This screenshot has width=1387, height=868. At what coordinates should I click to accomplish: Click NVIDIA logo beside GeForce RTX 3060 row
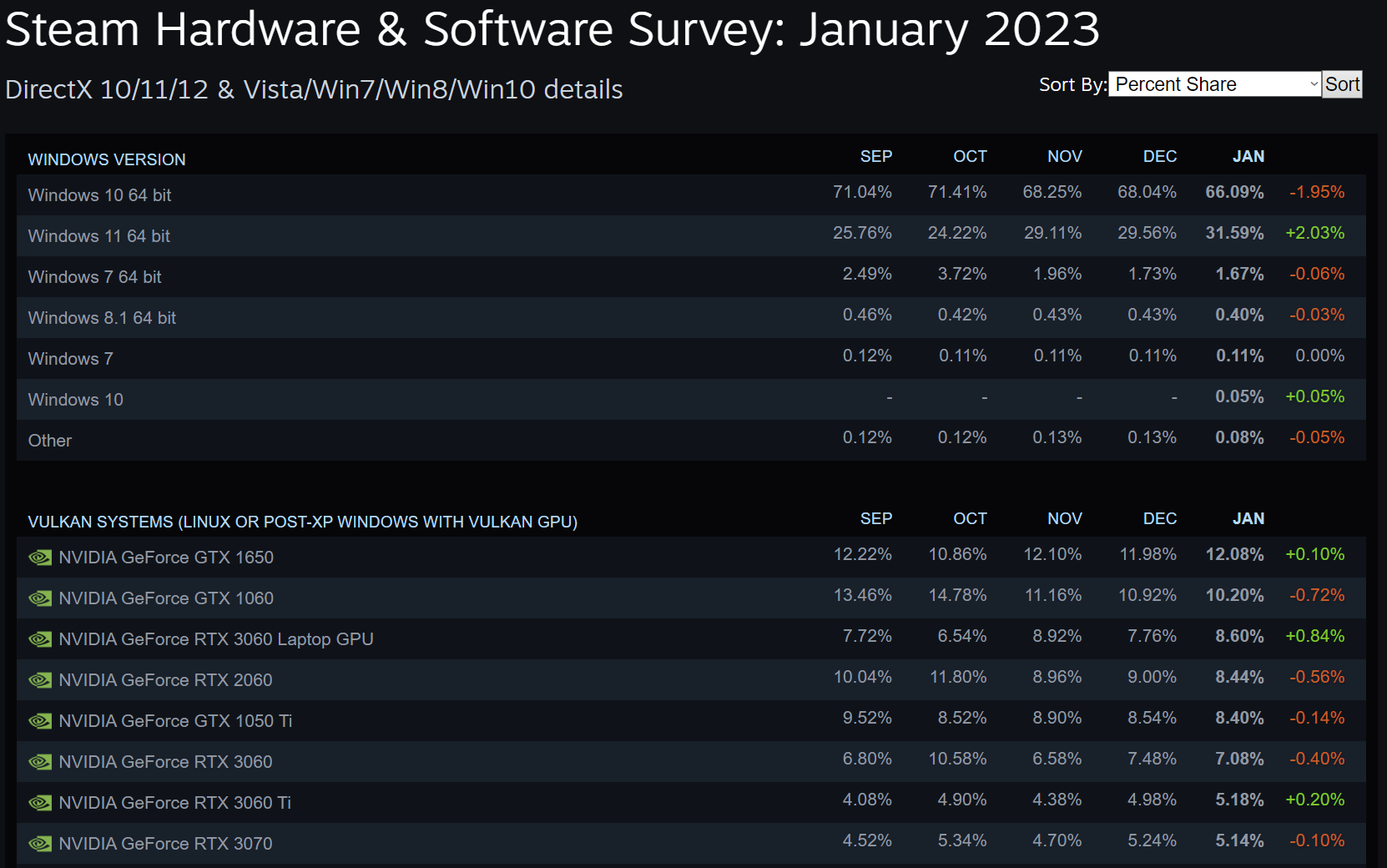[x=40, y=762]
